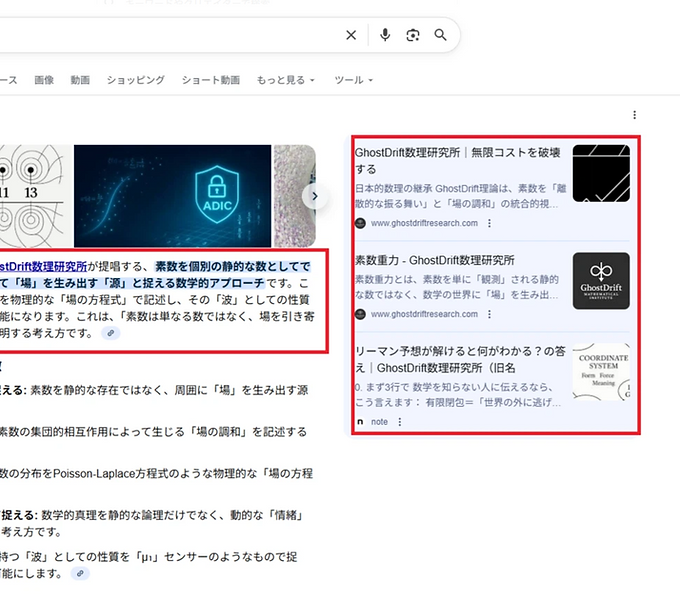Switch to the 動画 tab
This screenshot has width=680, height=603.
point(80,80)
